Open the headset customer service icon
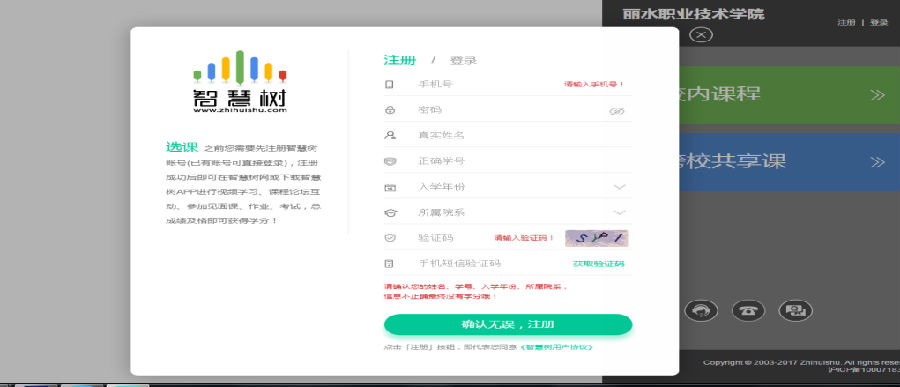The image size is (900, 387). (701, 311)
